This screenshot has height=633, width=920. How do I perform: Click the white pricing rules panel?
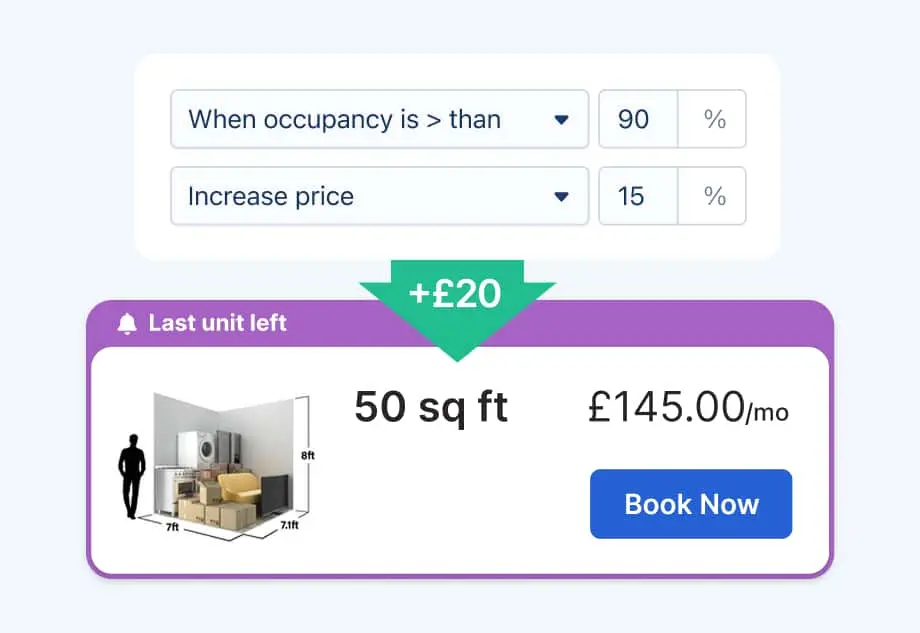[457, 240]
